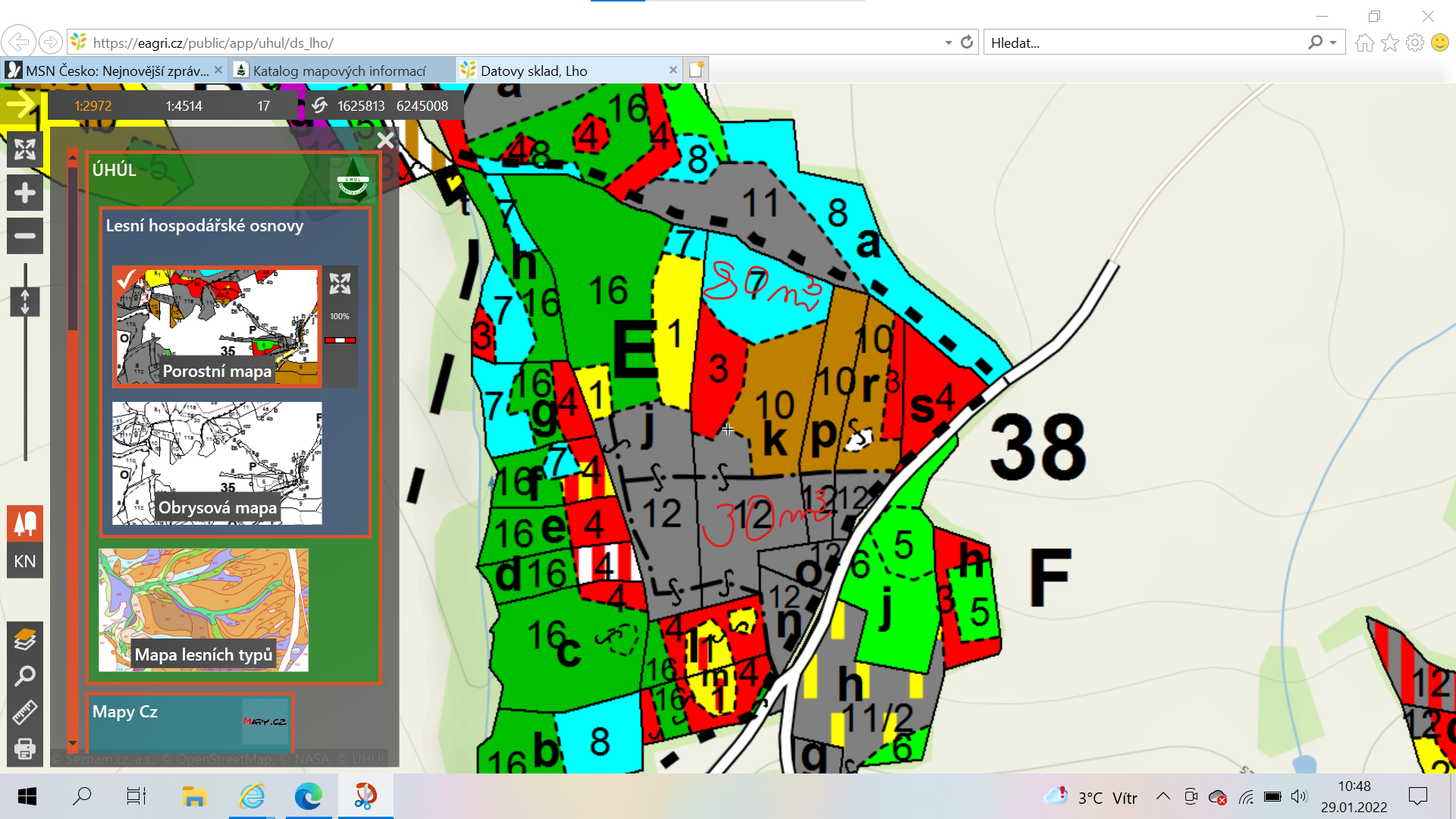Click the panel scrollbar up arrow
Viewport: 1456px width, 819px height.
pyautogui.click(x=73, y=155)
